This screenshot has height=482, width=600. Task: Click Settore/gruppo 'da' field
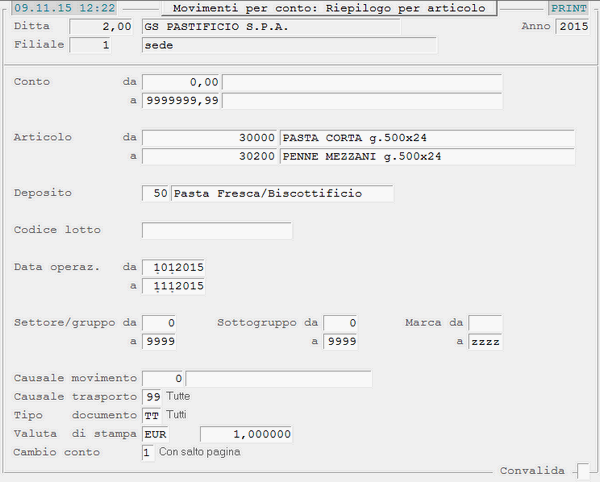(x=161, y=323)
